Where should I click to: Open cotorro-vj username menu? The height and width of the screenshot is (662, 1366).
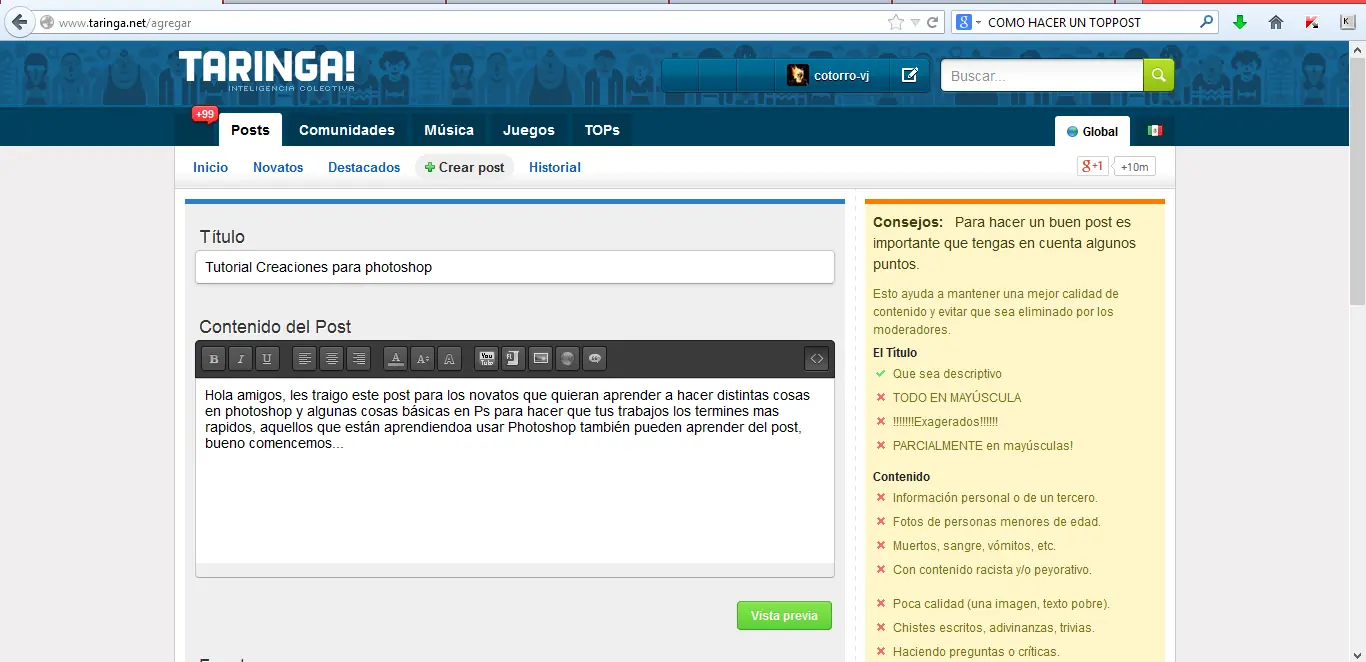tap(842, 75)
